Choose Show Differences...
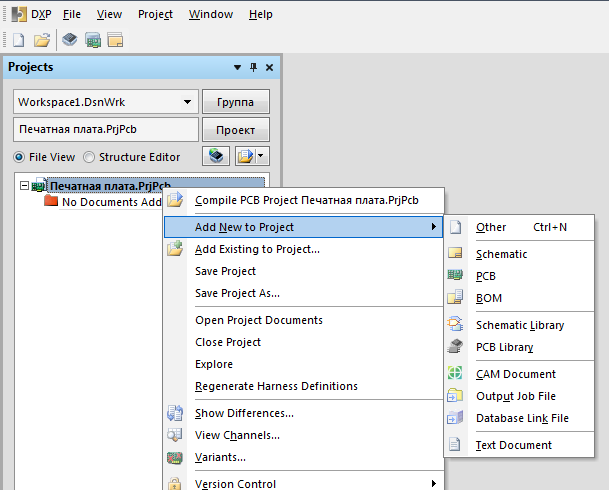The height and width of the screenshot is (490, 609). point(304,413)
